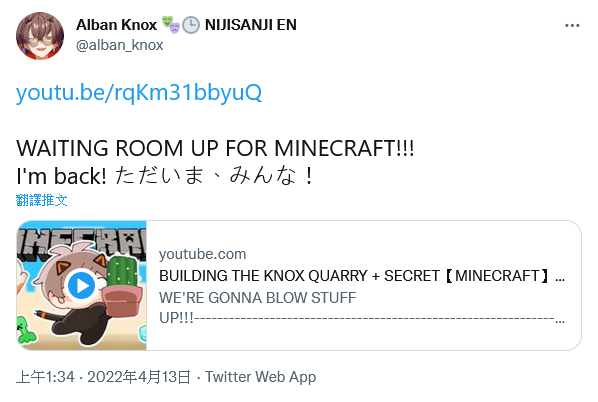Open the Alban Knox display name
The image size is (598, 402).
(116, 25)
